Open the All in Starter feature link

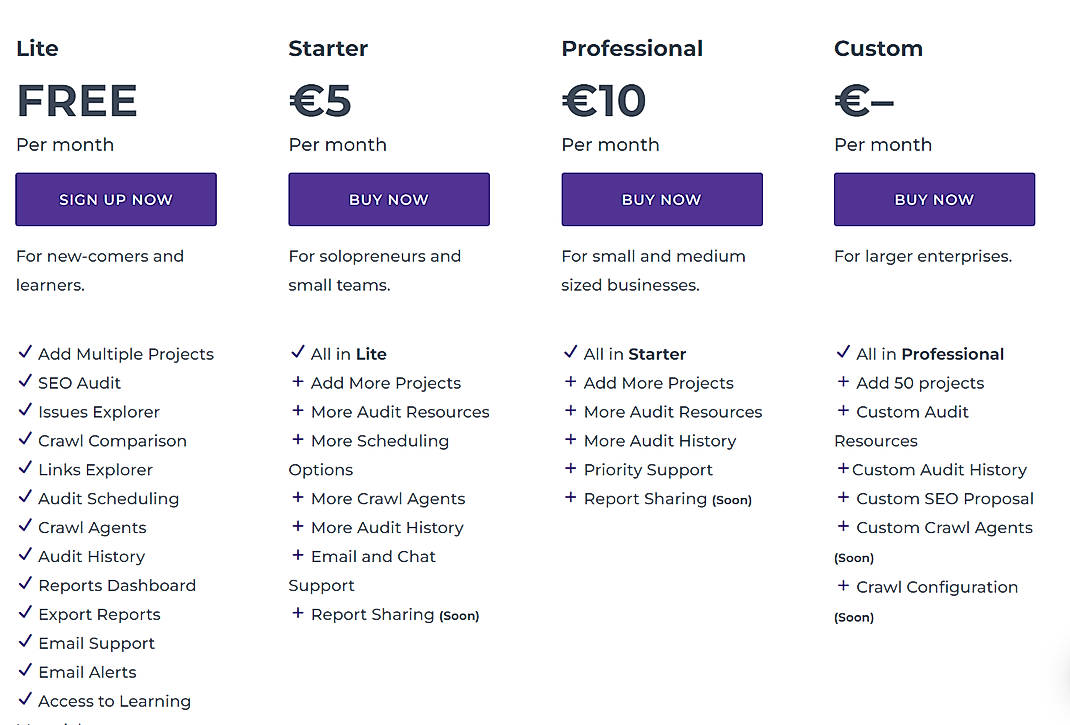click(x=634, y=353)
